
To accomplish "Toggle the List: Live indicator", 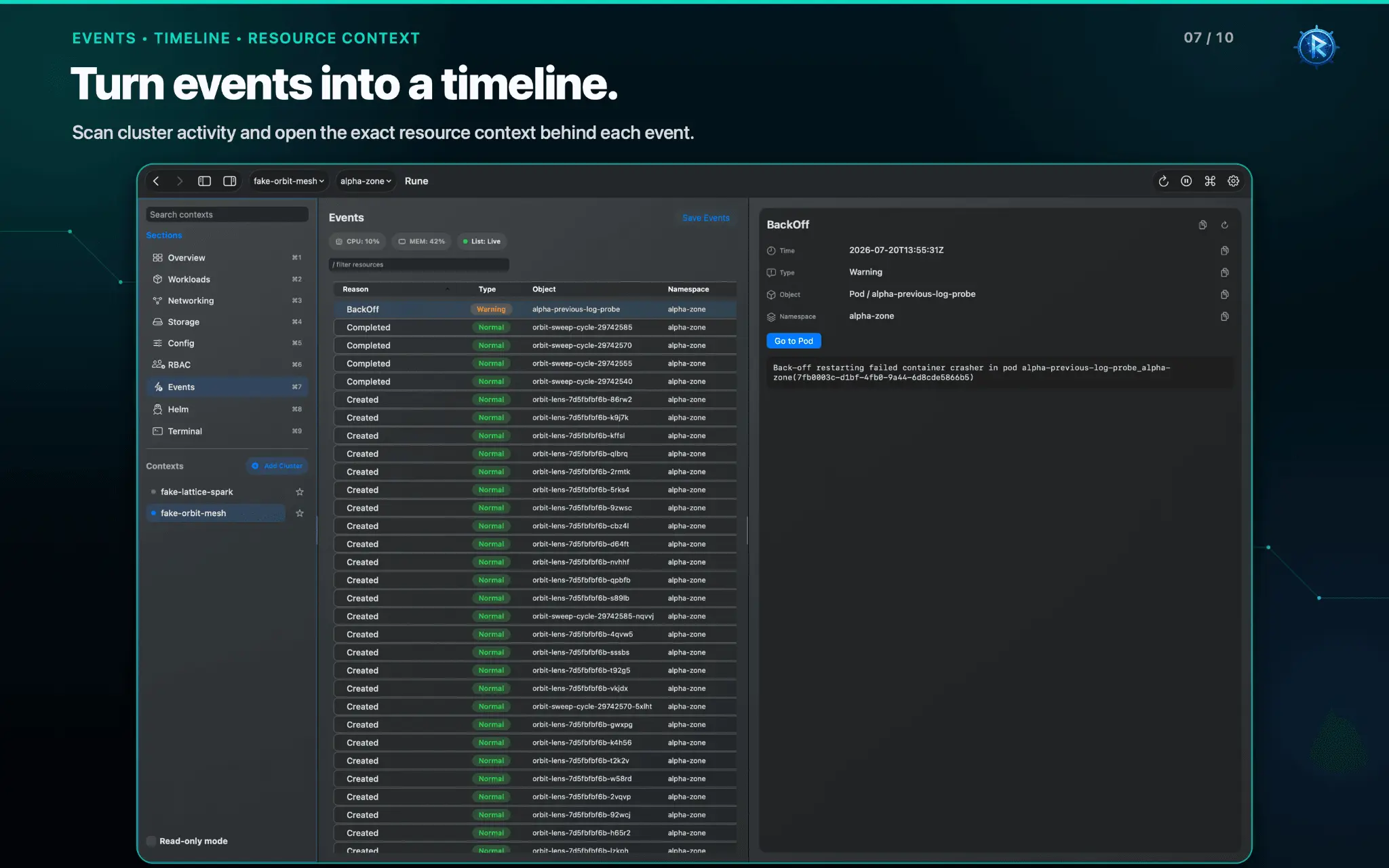I will pos(482,241).
